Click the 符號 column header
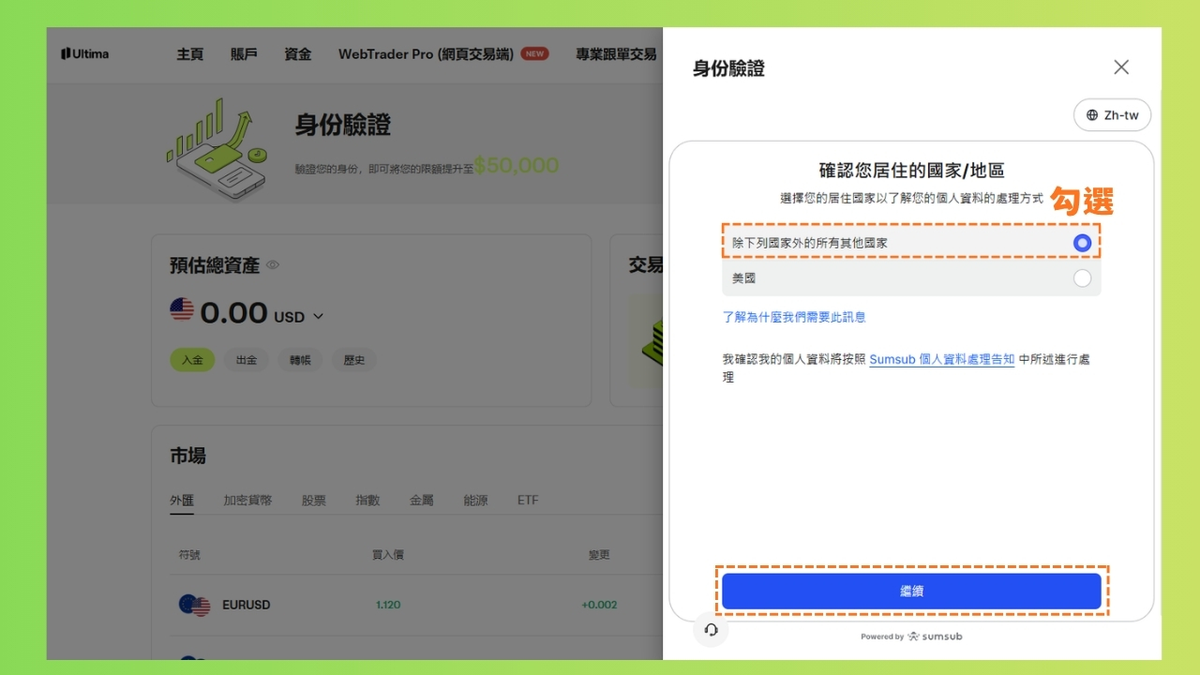Screen dimensions: 1200x675 pyautogui.click(x=189, y=555)
